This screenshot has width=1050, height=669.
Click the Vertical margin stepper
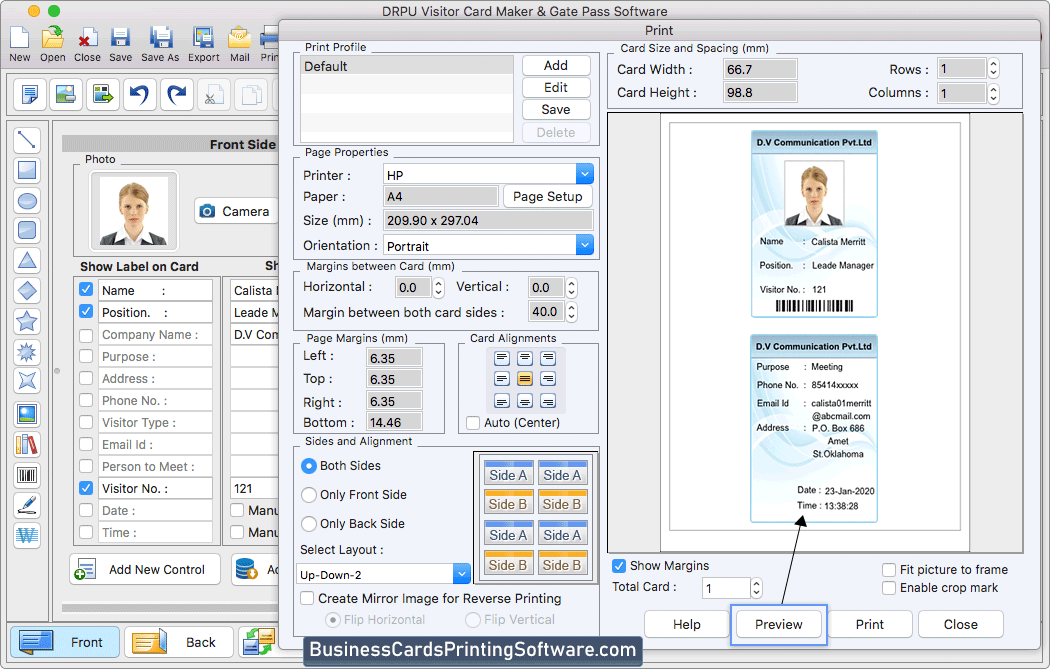click(x=571, y=288)
